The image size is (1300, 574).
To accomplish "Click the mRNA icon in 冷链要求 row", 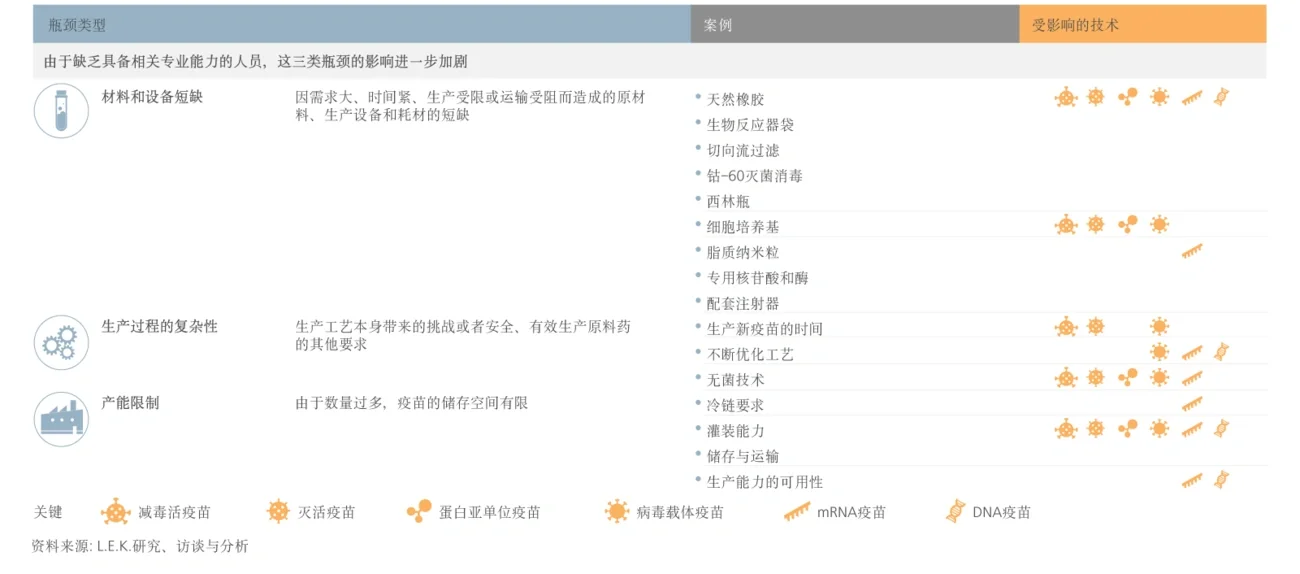I will [1191, 405].
